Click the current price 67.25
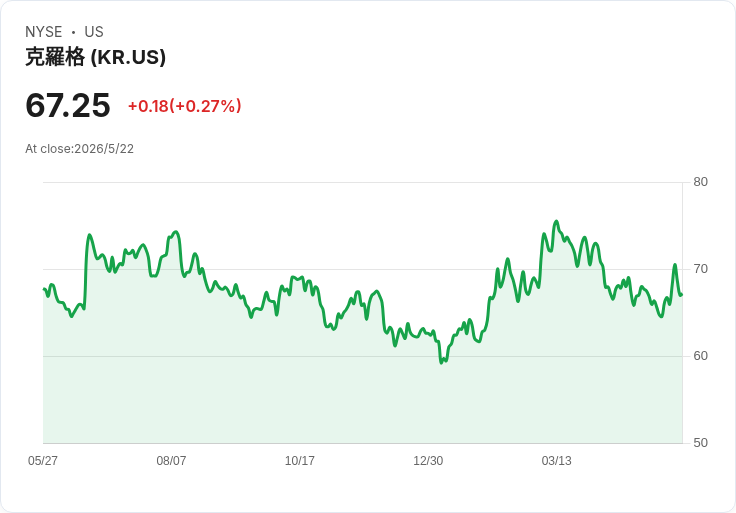This screenshot has height=513, width=736. pos(68,105)
